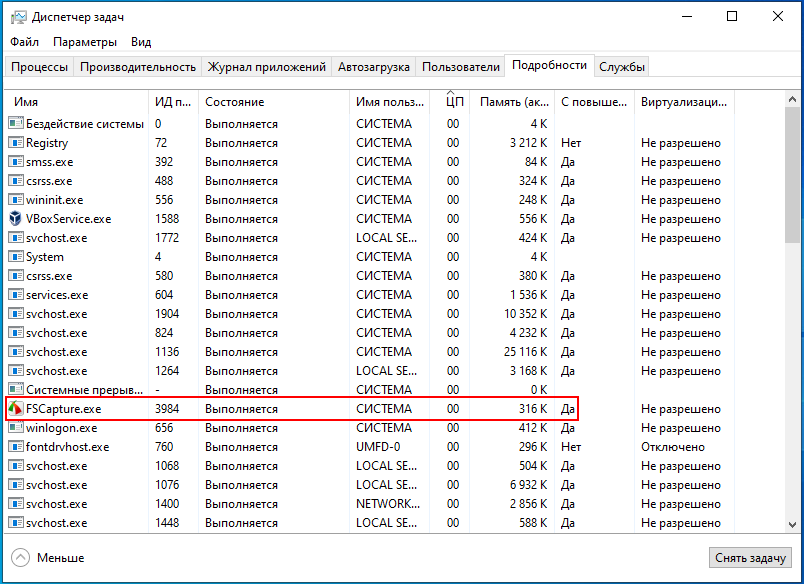Collapse view with the Меньше arrow
Viewport: 804px width, 584px height.
21,557
